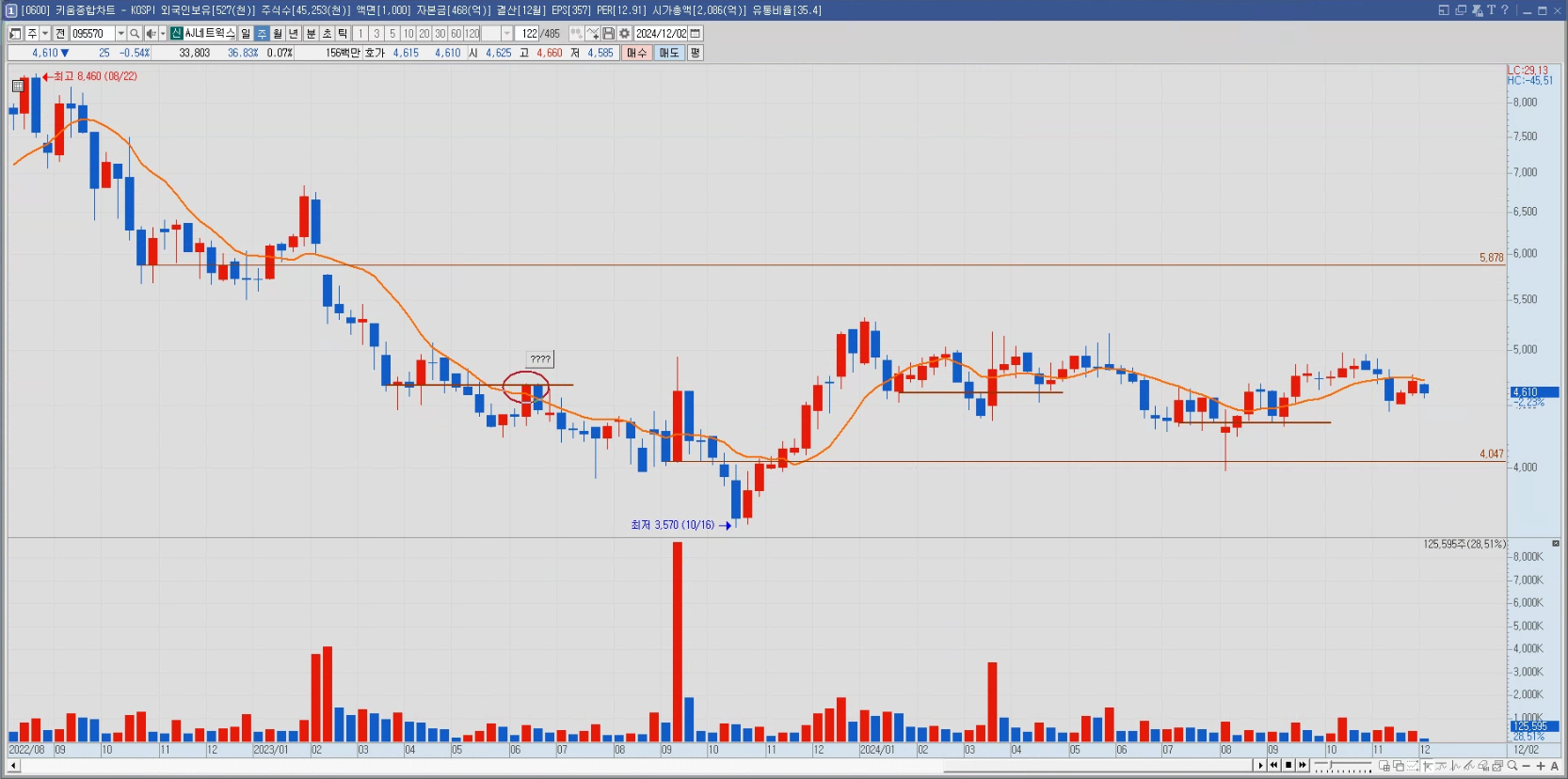The width and height of the screenshot is (1568, 779).
Task: Click the pin lock icon in title bar
Action: point(1477,10)
